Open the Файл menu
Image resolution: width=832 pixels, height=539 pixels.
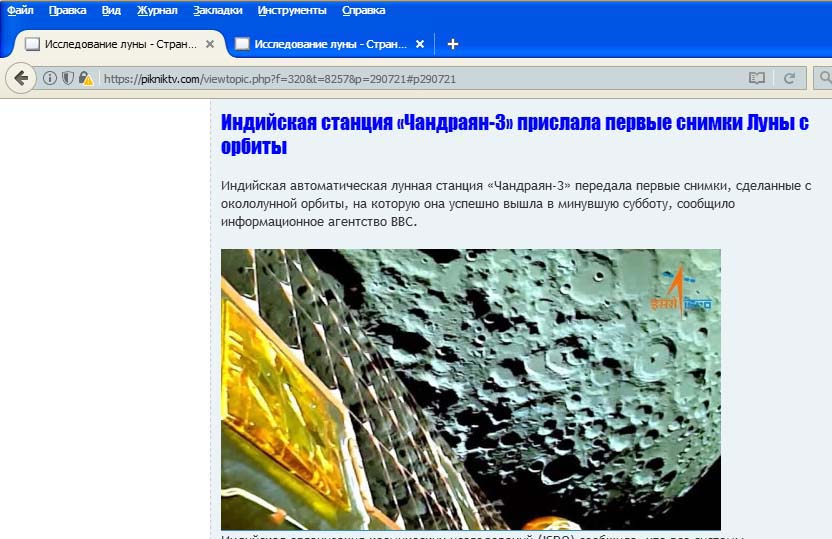pos(20,10)
